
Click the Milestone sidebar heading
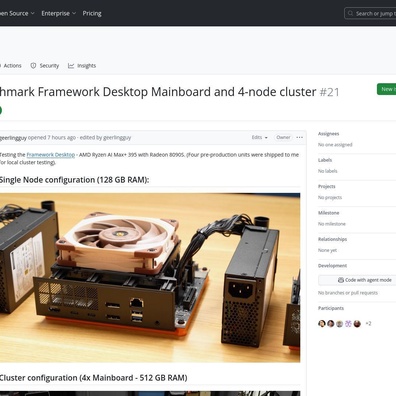click(328, 213)
